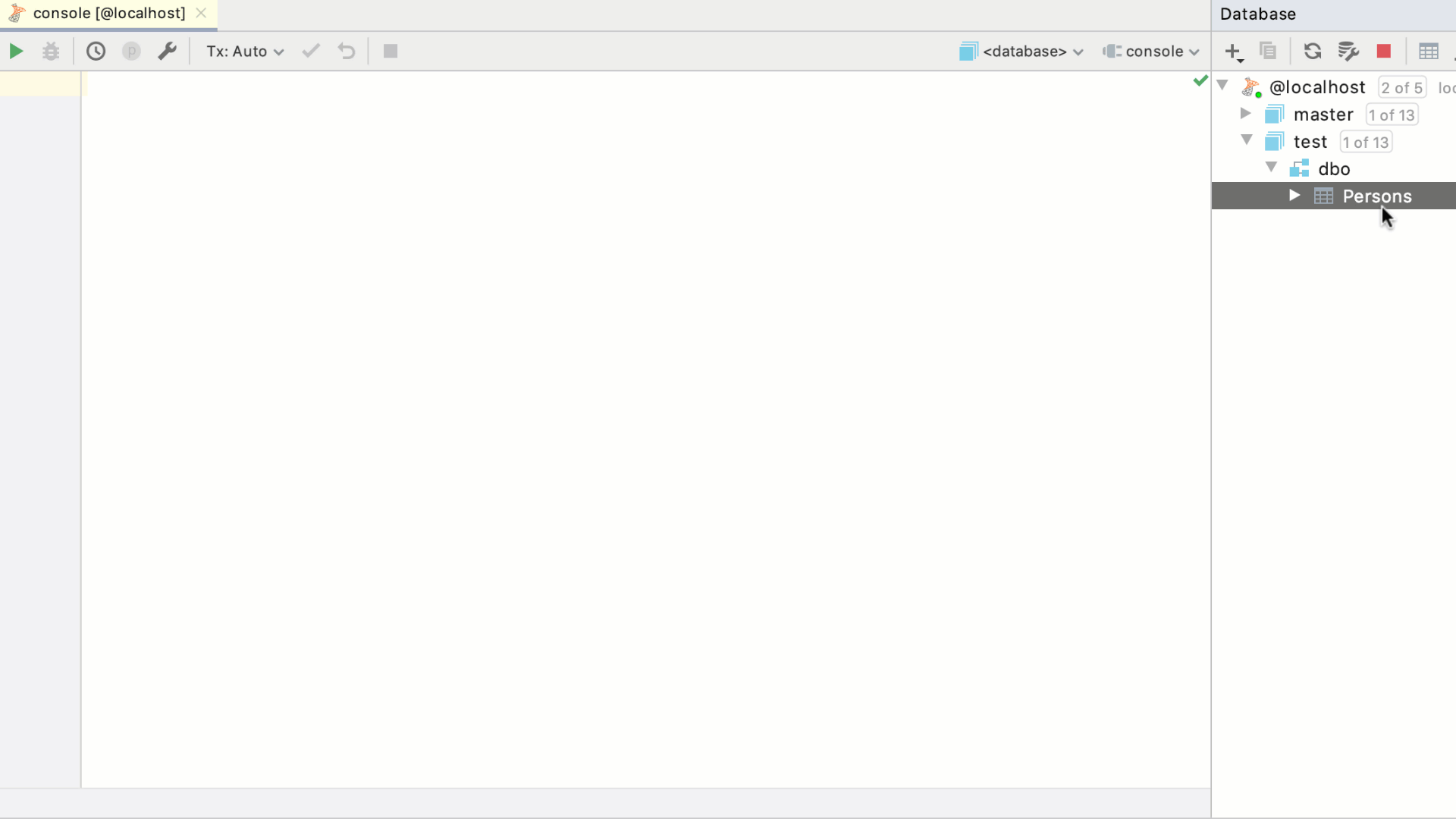Screen dimensions: 1456x819
Task: Toggle the grid/table view layout icon
Action: pyautogui.click(x=1427, y=51)
